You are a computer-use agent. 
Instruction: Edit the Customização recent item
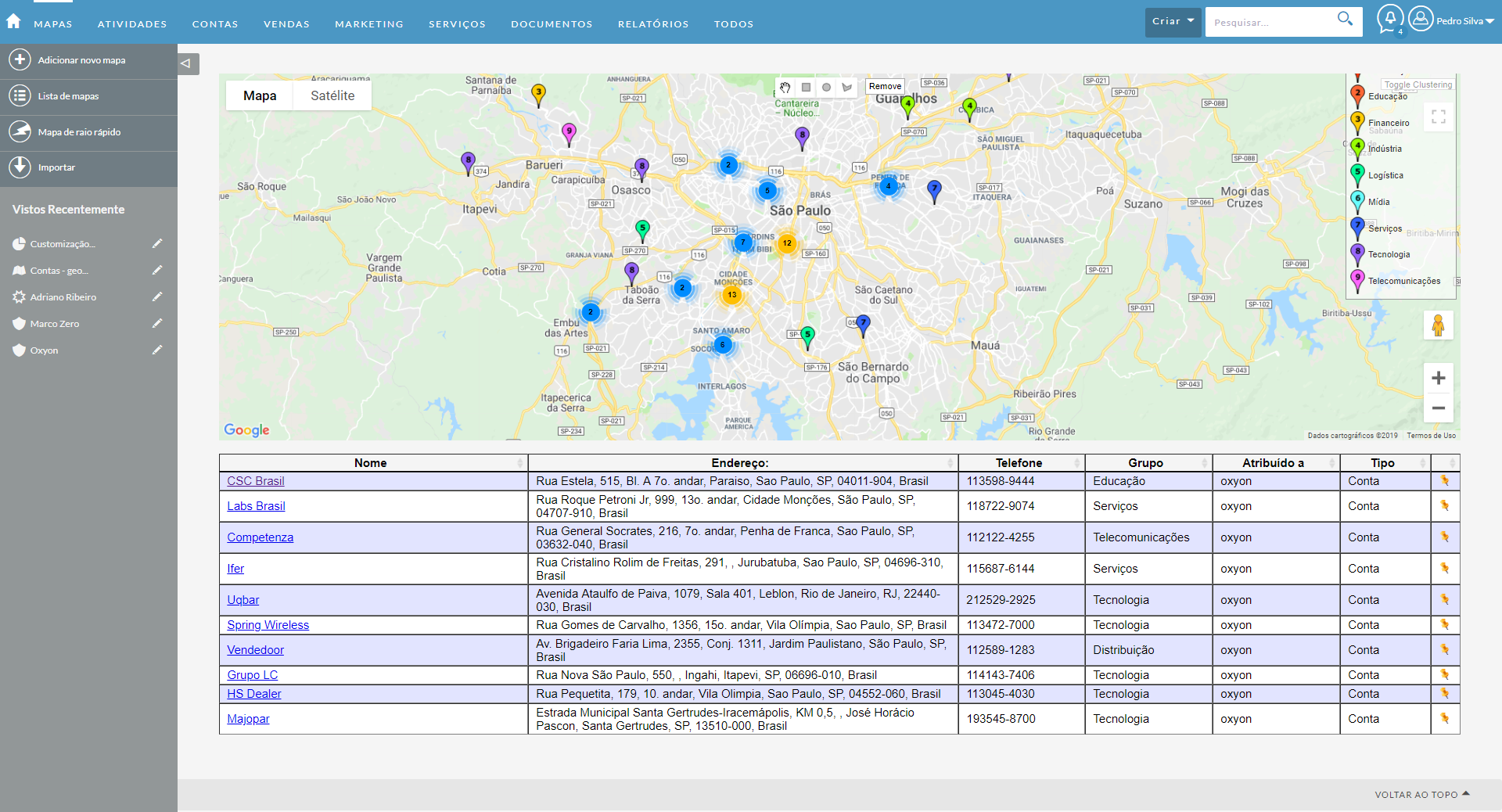(157, 243)
